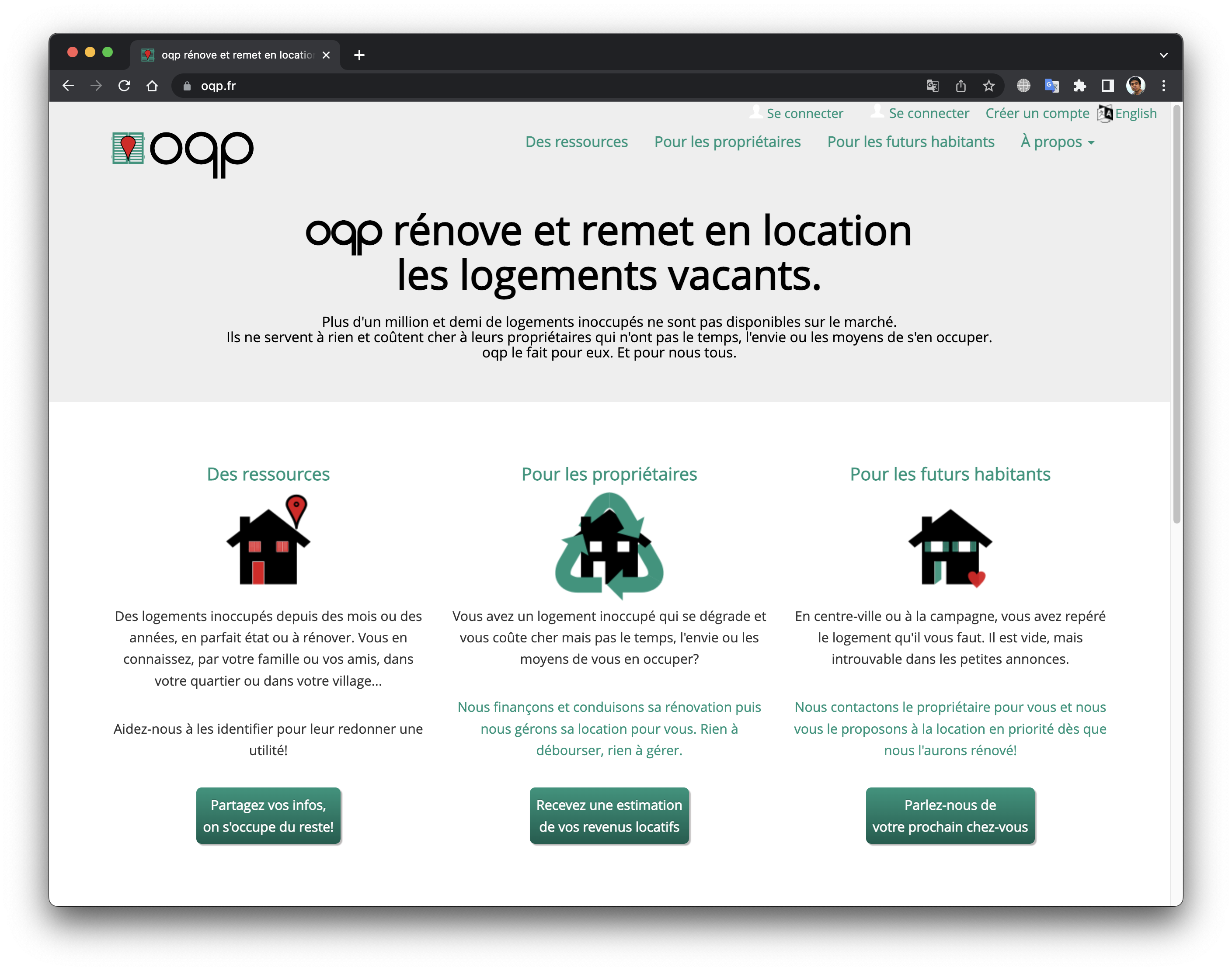Screen dimensions: 1232x971
Task: Open the Google Translate extension
Action: pos(1051,86)
